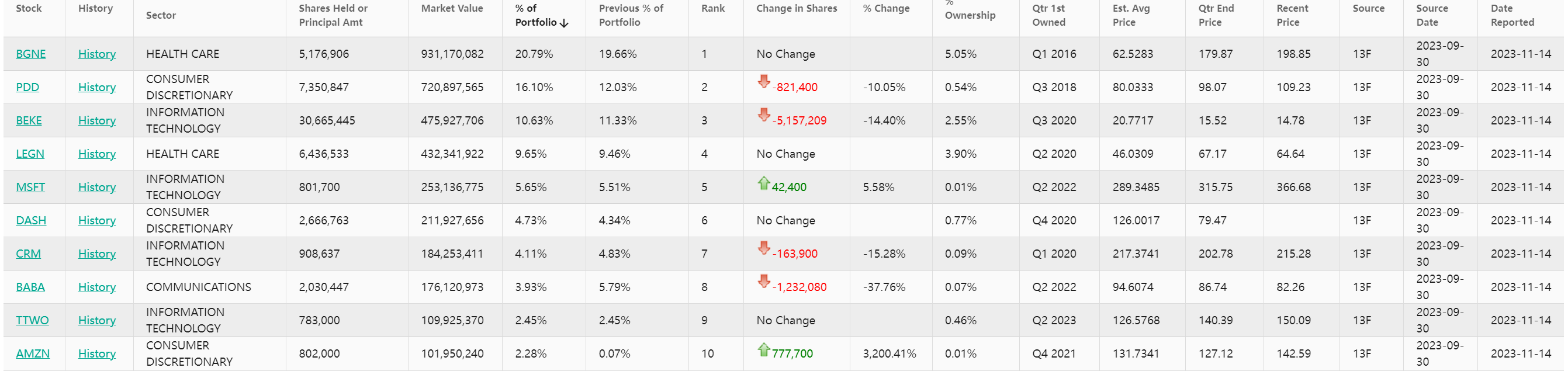View History for BABA holding

(97, 287)
